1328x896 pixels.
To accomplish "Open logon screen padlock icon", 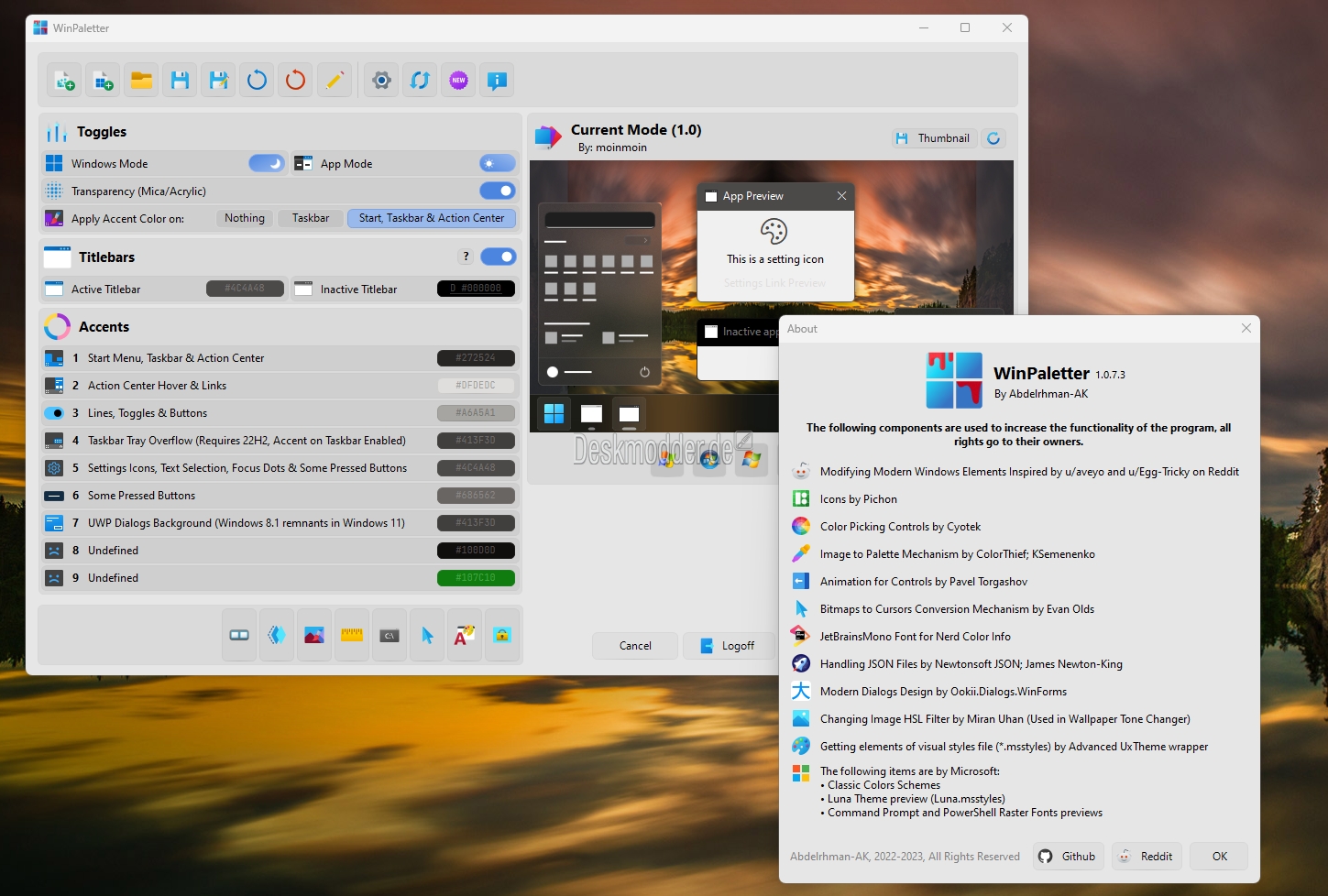I will (502, 635).
